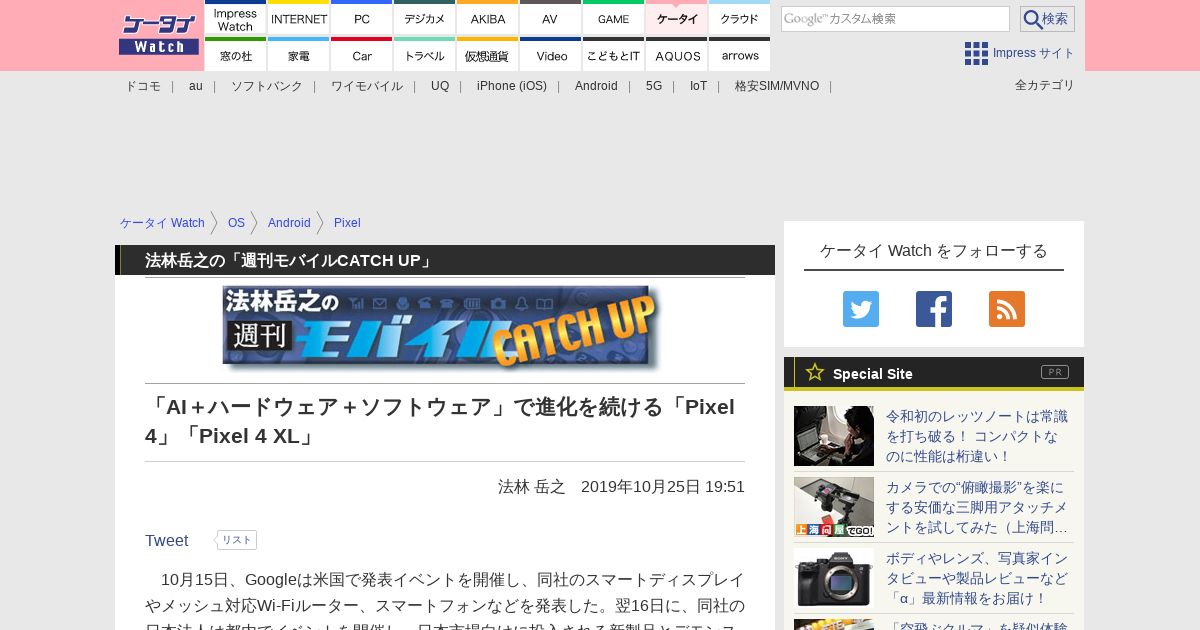Click the Special Site star icon
The image size is (1200, 630).
(x=815, y=372)
